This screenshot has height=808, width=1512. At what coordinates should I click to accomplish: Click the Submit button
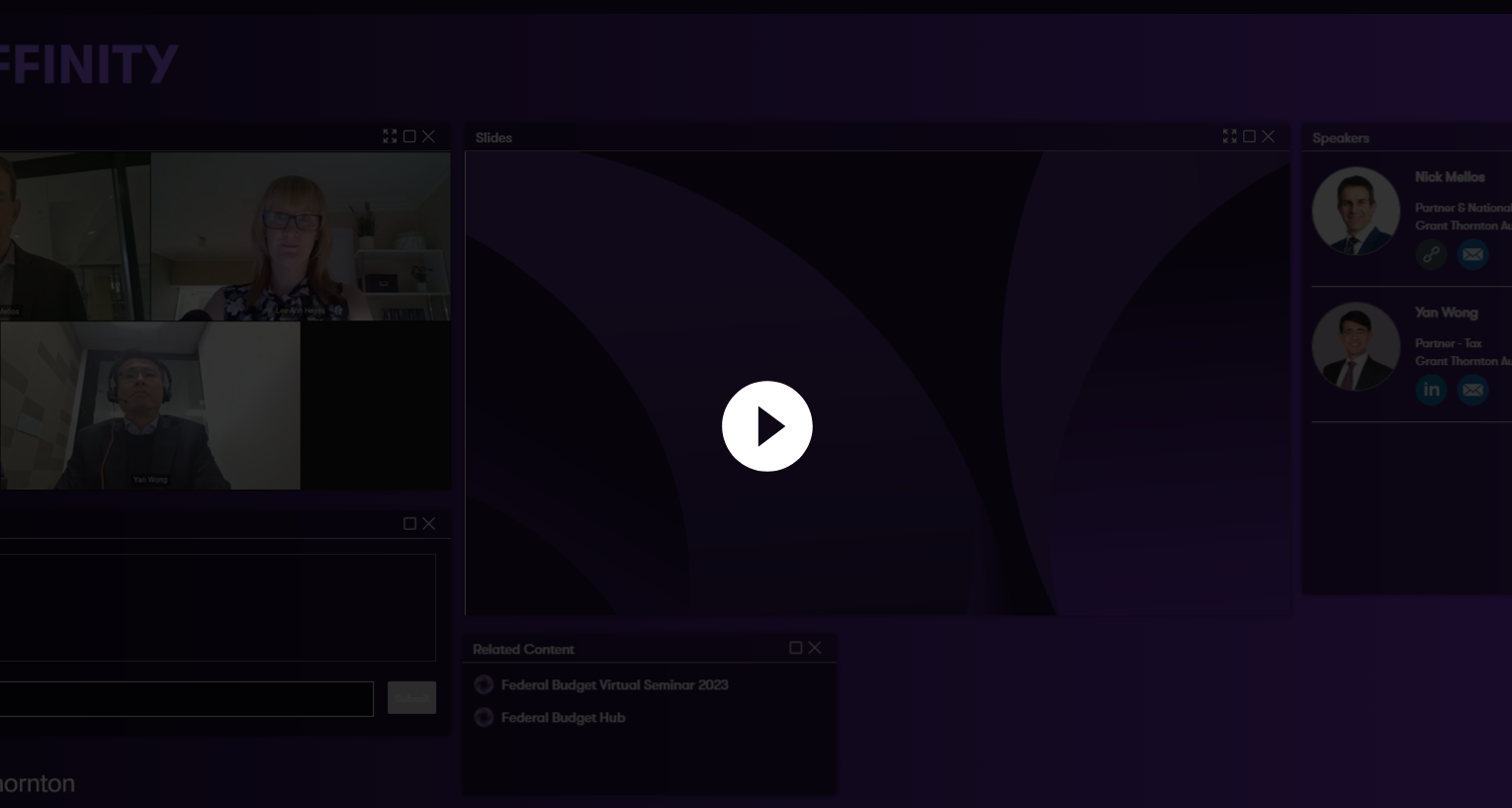[411, 698]
